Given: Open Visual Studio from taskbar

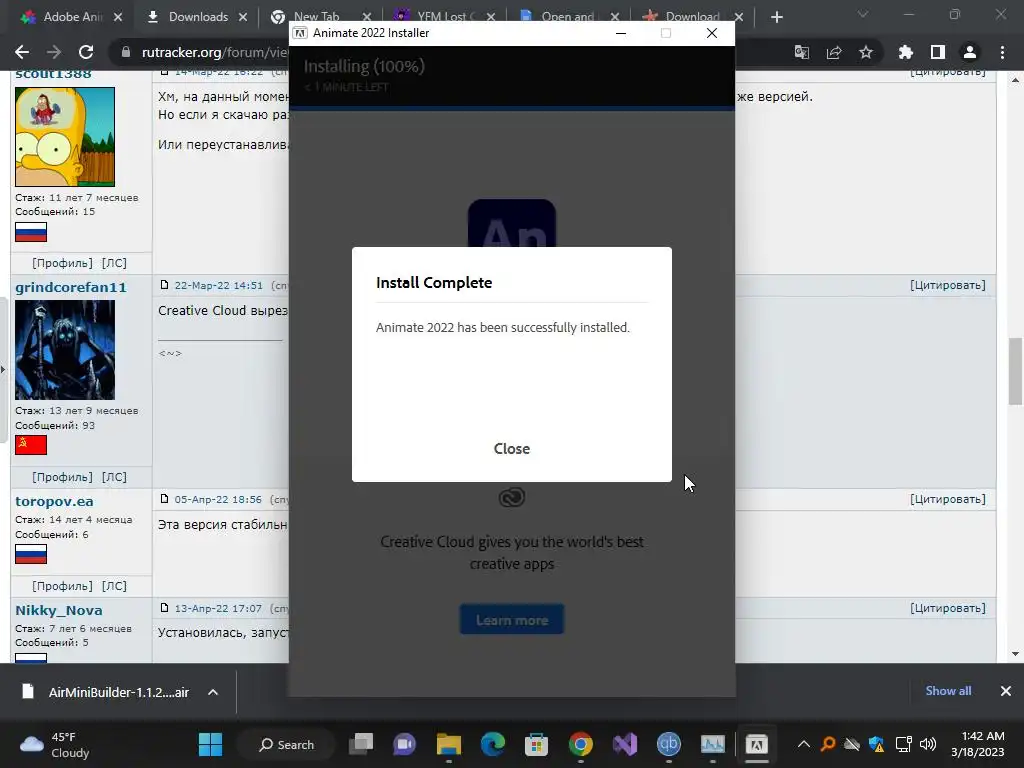Looking at the screenshot, I should click(x=624, y=744).
